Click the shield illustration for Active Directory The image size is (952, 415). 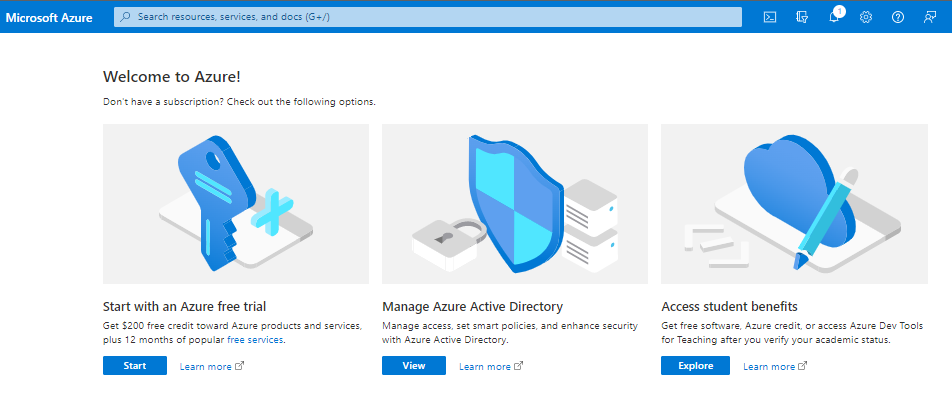[x=514, y=204]
